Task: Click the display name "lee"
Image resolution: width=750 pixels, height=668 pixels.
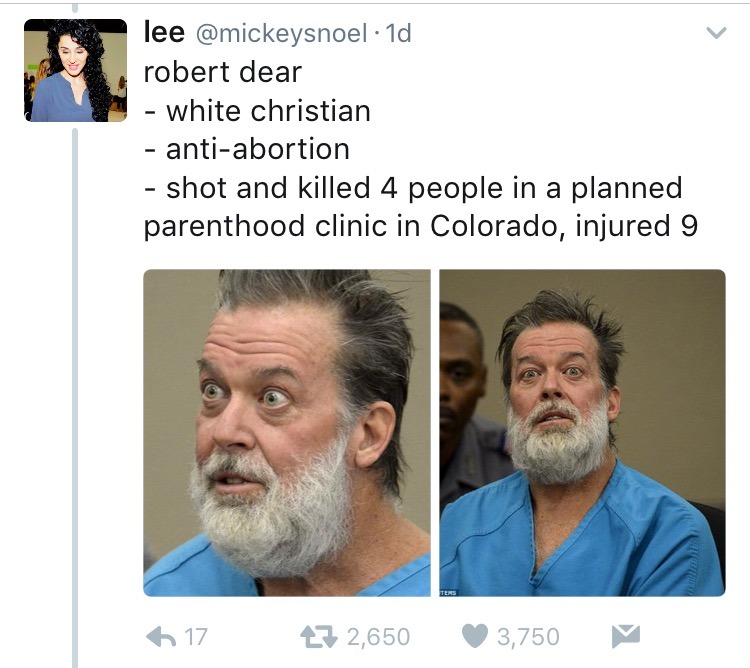Action: (x=164, y=33)
